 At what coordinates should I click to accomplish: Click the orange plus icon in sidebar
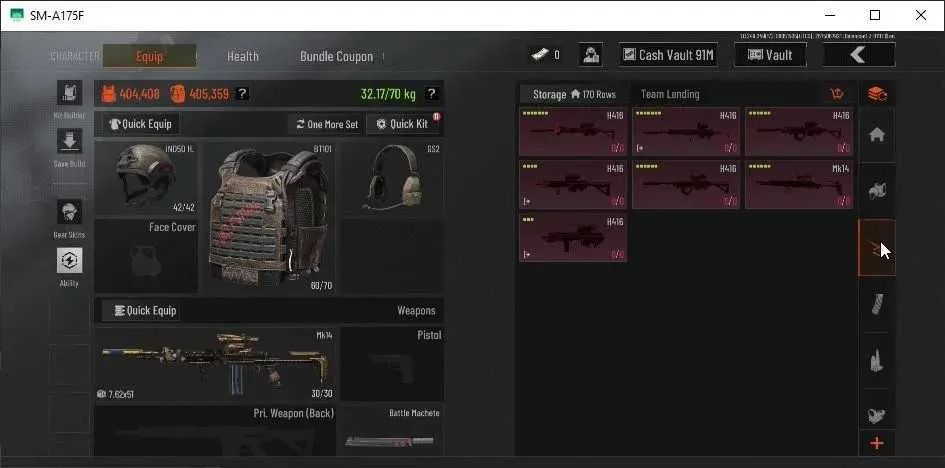pyautogui.click(x=877, y=444)
